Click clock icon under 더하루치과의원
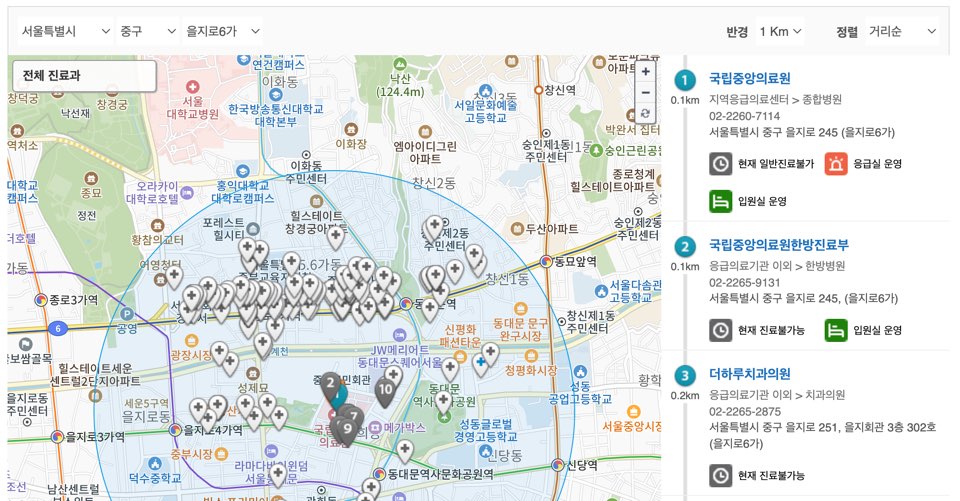Image resolution: width=960 pixels, height=501 pixels. (x=721, y=475)
